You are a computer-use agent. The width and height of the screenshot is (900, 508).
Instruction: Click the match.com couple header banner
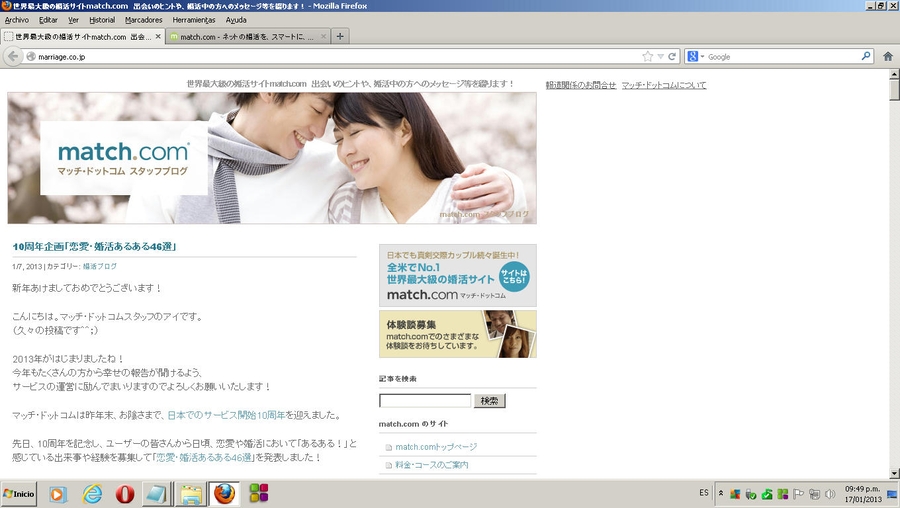[x=271, y=158]
